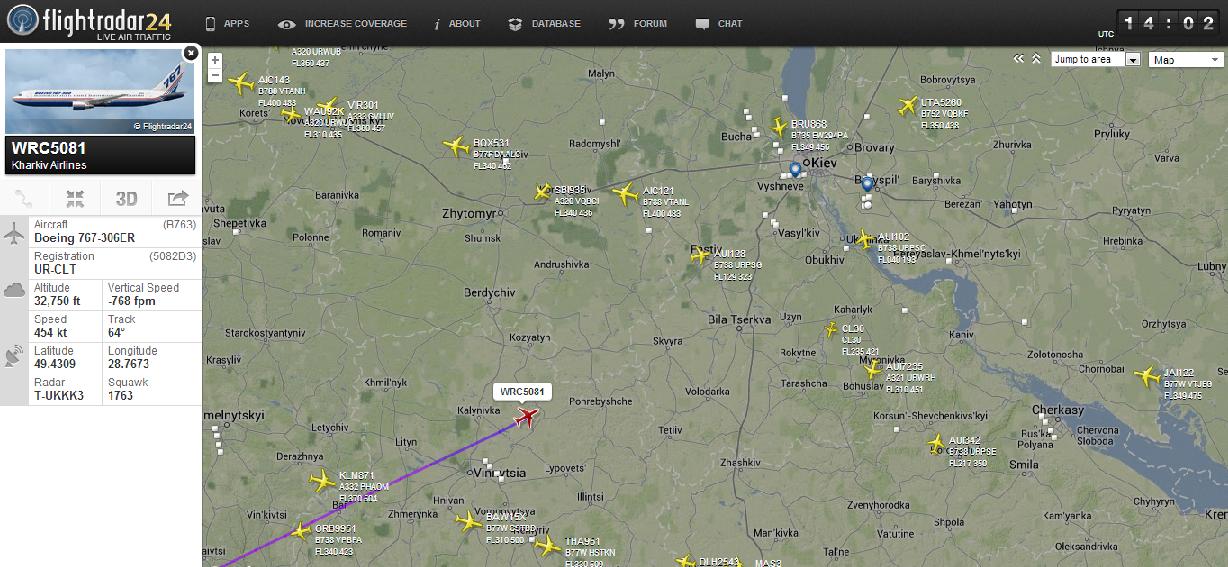Open the Jump to area dropdown
Image resolution: width=1228 pixels, height=567 pixels.
click(1096, 59)
